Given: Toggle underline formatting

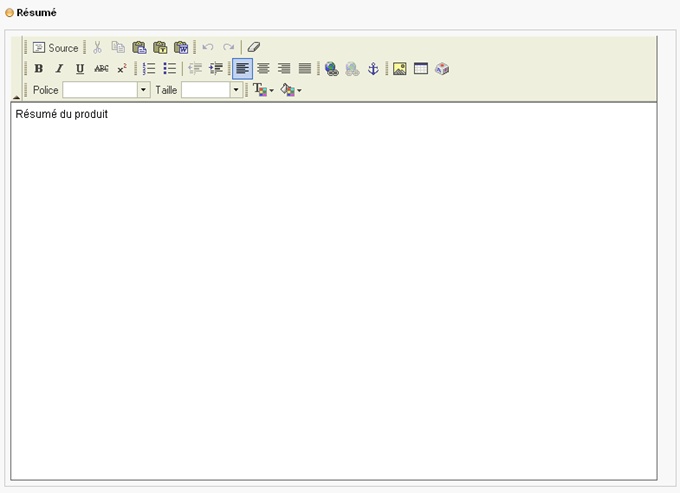Looking at the screenshot, I should 80,69.
